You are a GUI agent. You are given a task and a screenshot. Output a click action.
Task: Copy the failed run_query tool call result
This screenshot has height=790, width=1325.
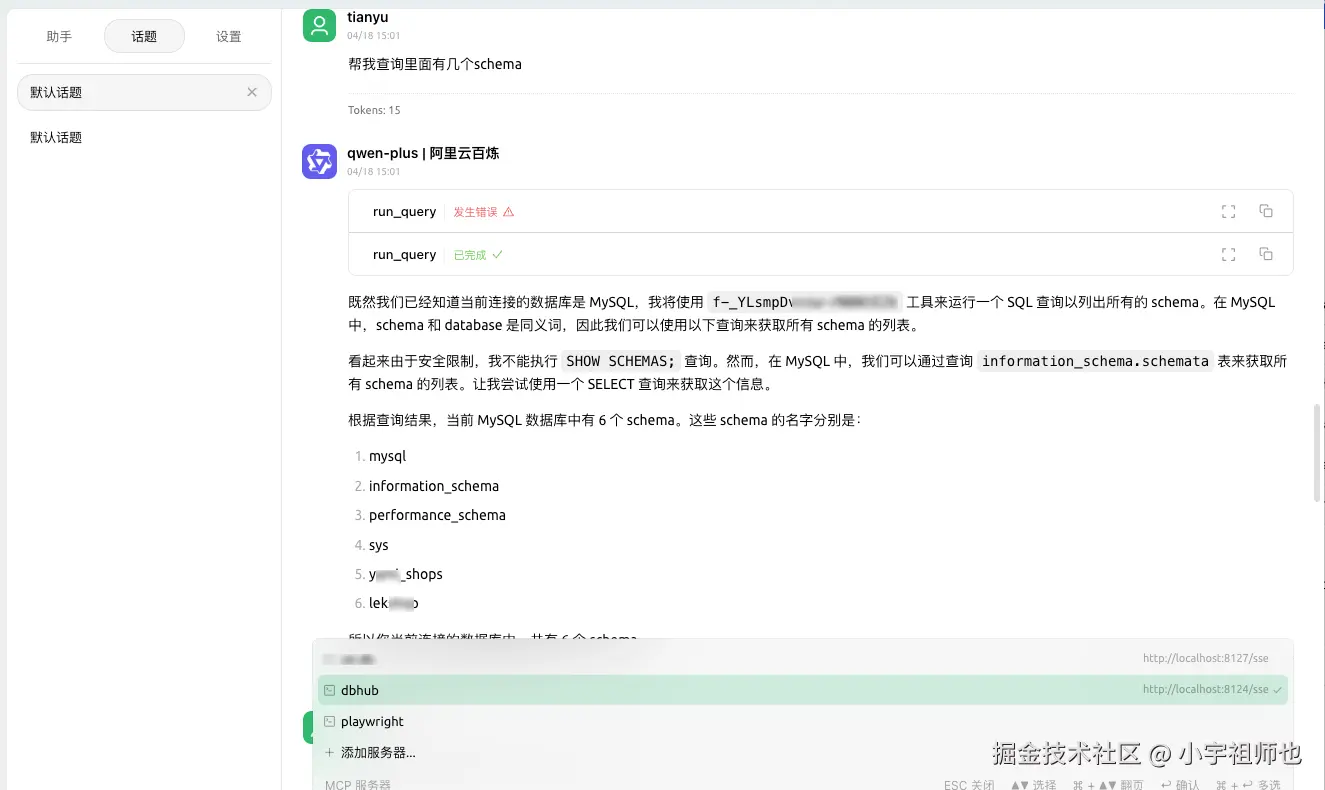pos(1266,211)
